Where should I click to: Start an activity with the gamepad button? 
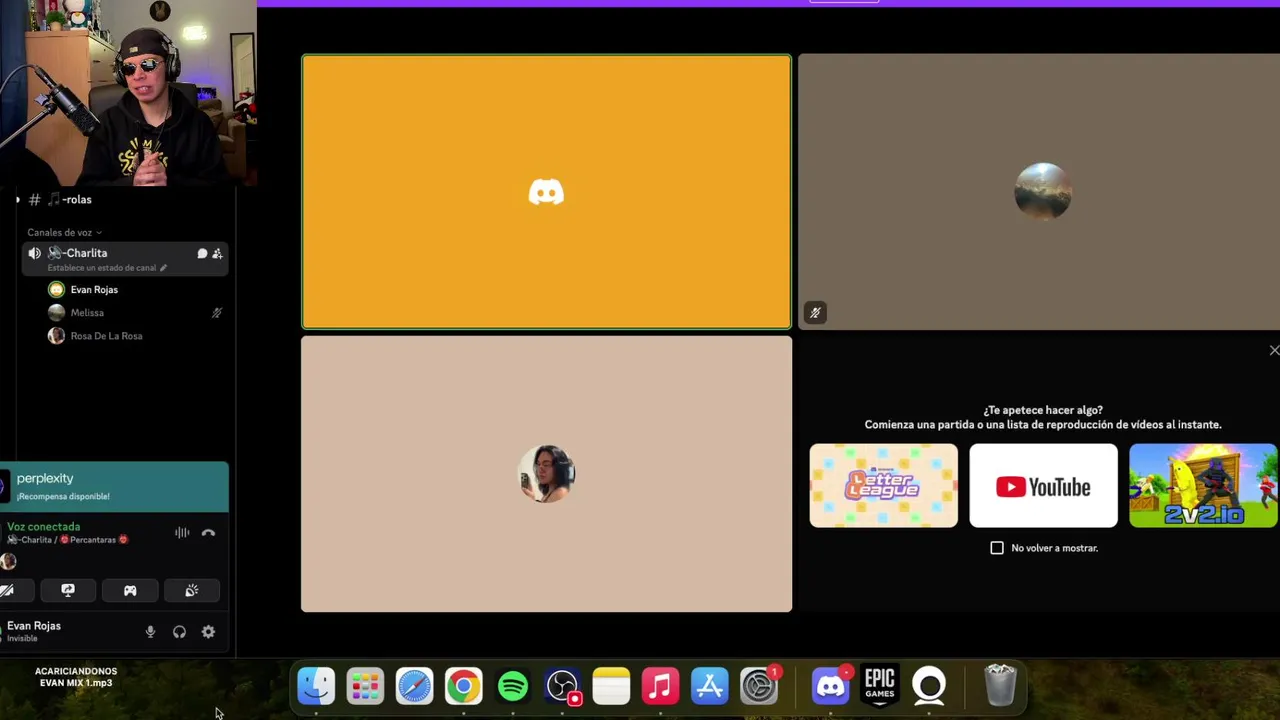(130, 591)
